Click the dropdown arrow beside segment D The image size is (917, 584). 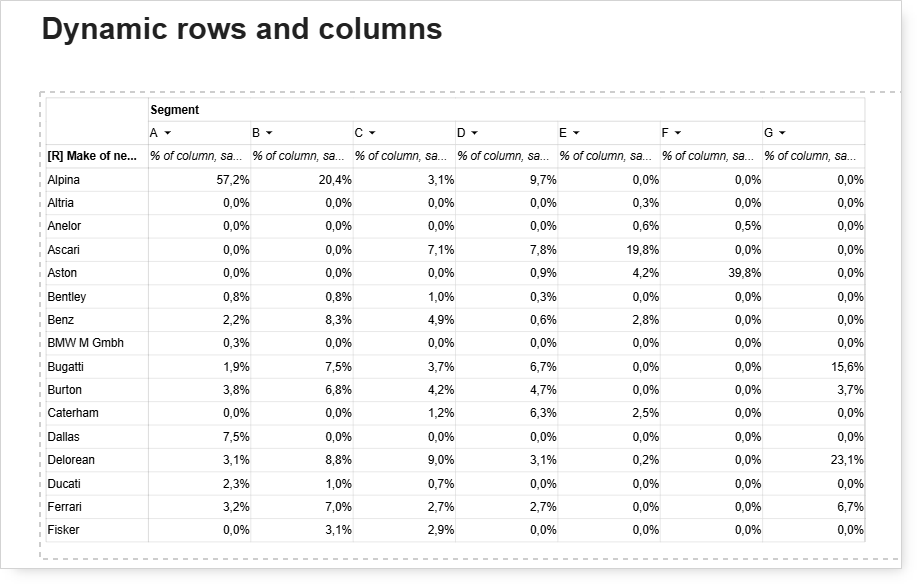coord(474,133)
